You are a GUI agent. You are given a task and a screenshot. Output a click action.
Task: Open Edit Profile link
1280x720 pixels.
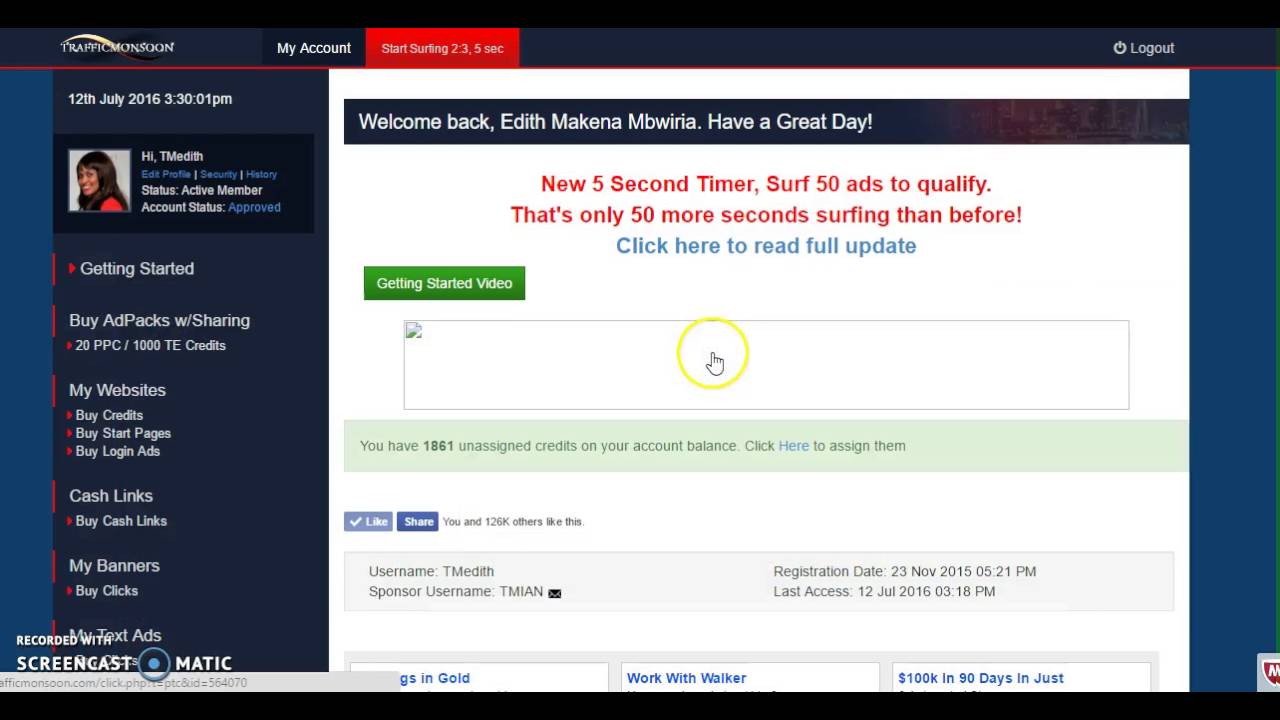[x=166, y=174]
